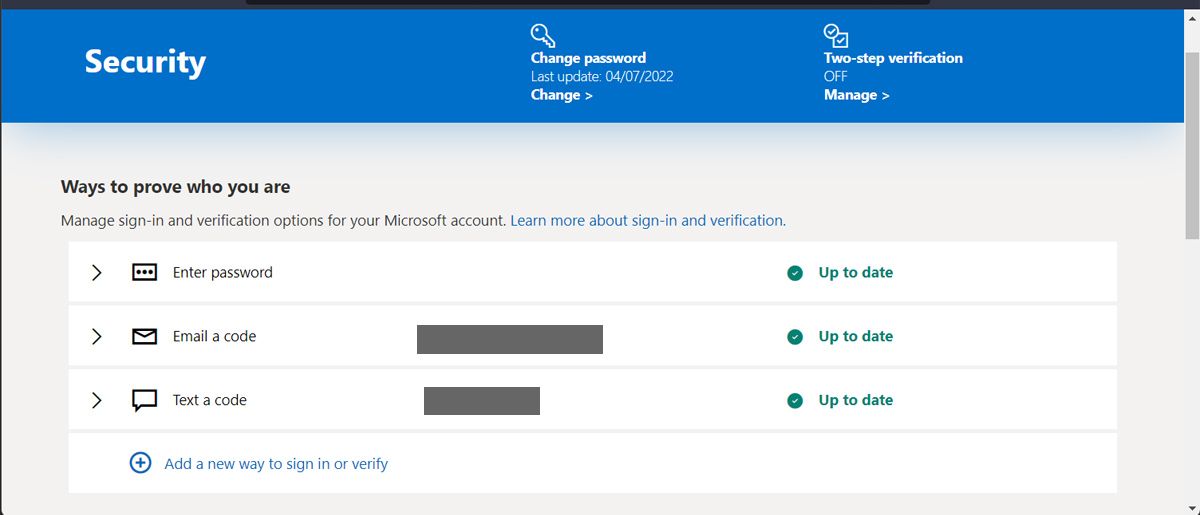The image size is (1200, 515).
Task: Expand the Enter password row
Action: [x=97, y=273]
